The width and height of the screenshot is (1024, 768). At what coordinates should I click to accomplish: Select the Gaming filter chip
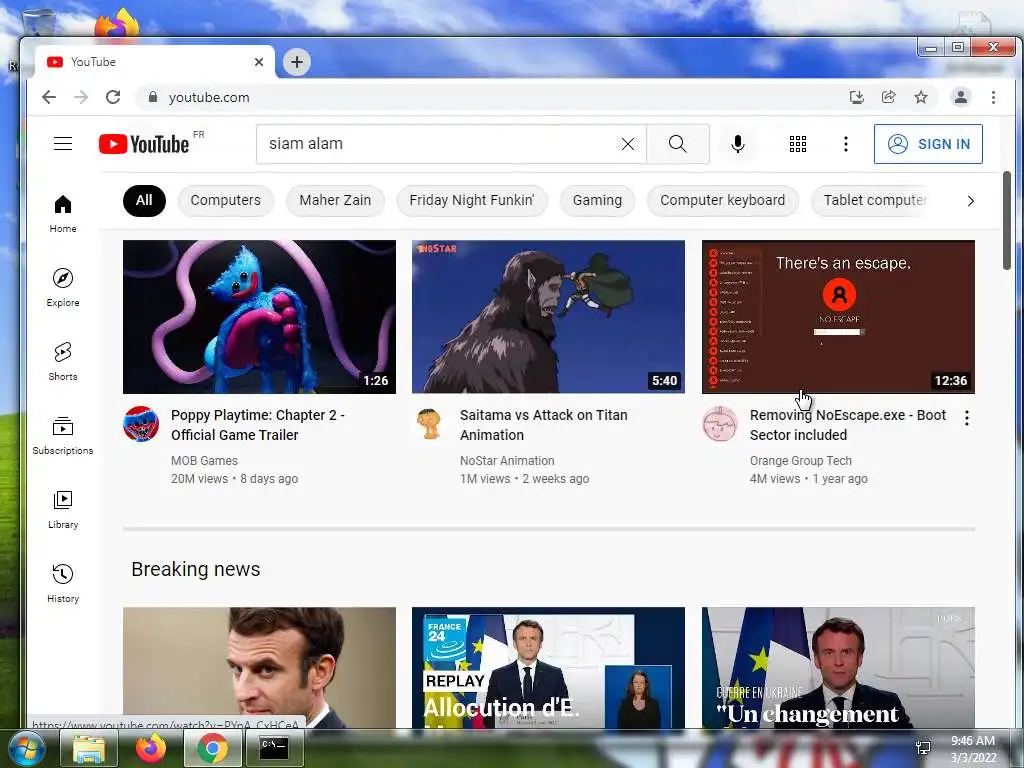597,200
